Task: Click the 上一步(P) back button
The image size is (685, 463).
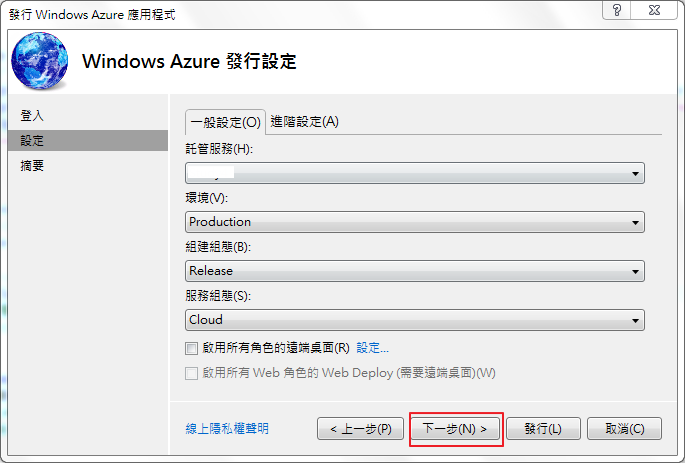Action: 360,428
